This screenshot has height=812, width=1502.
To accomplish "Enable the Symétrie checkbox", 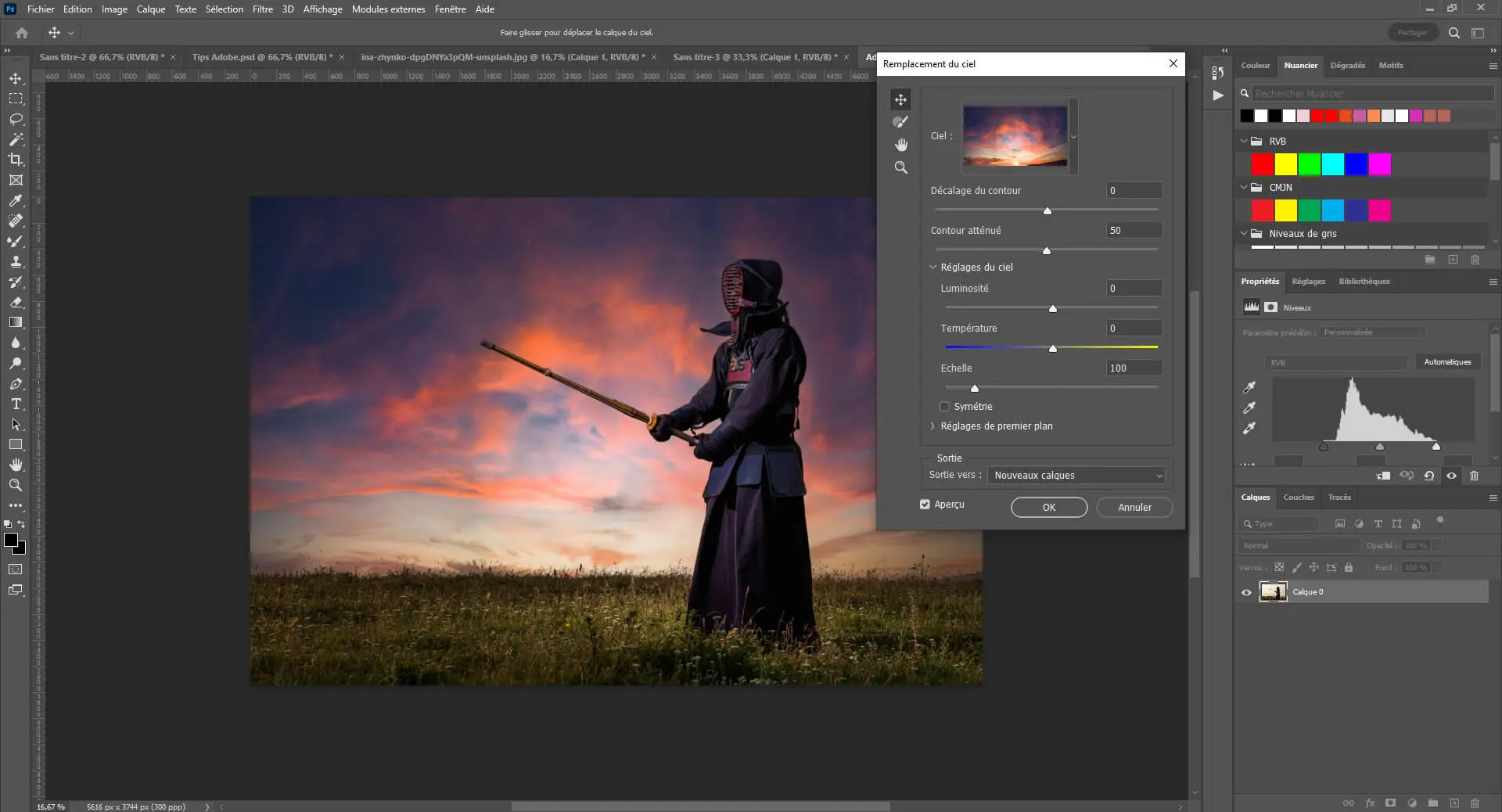I will pyautogui.click(x=944, y=407).
